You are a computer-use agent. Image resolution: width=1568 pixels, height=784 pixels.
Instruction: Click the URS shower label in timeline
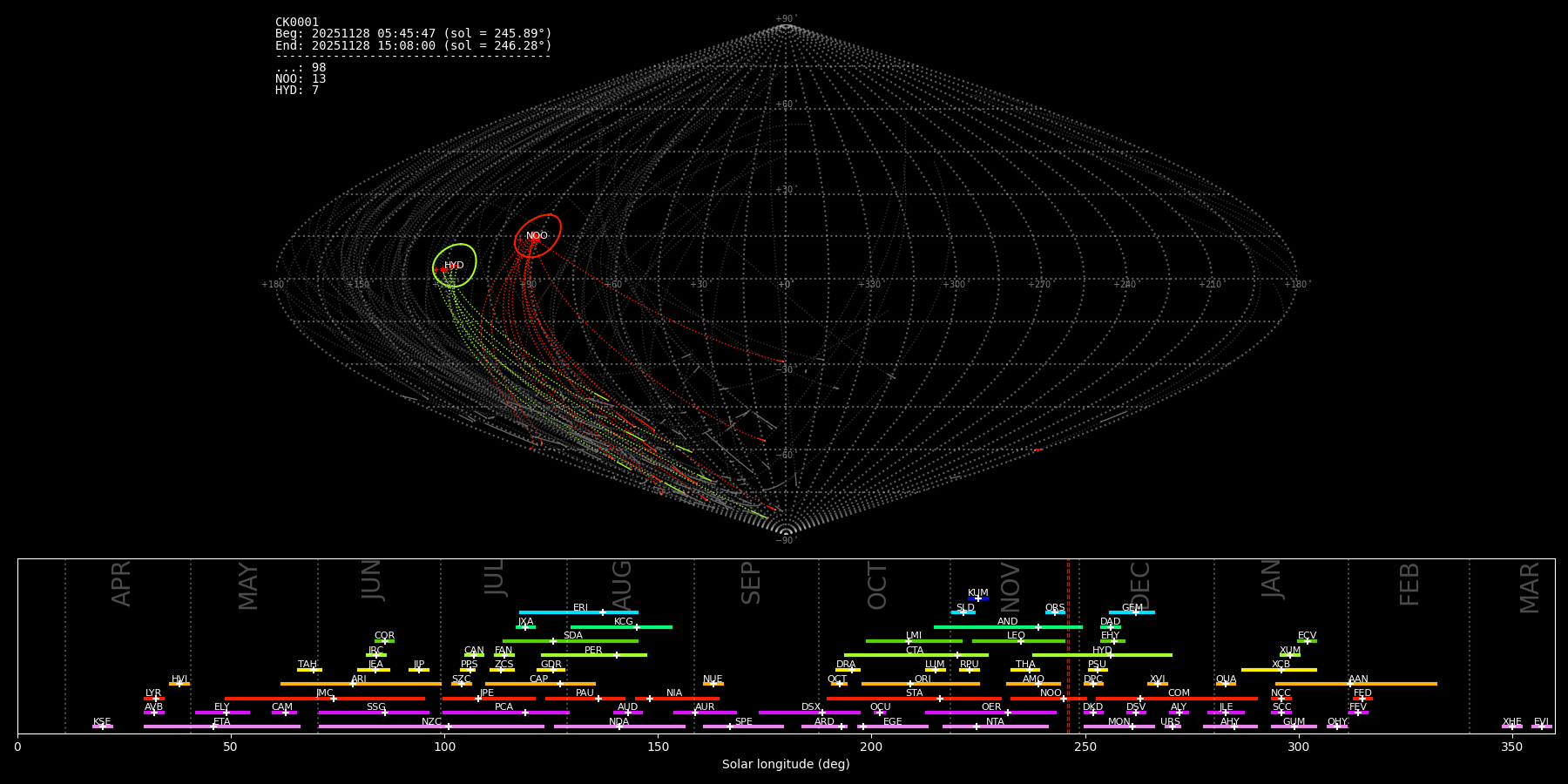tap(1171, 722)
